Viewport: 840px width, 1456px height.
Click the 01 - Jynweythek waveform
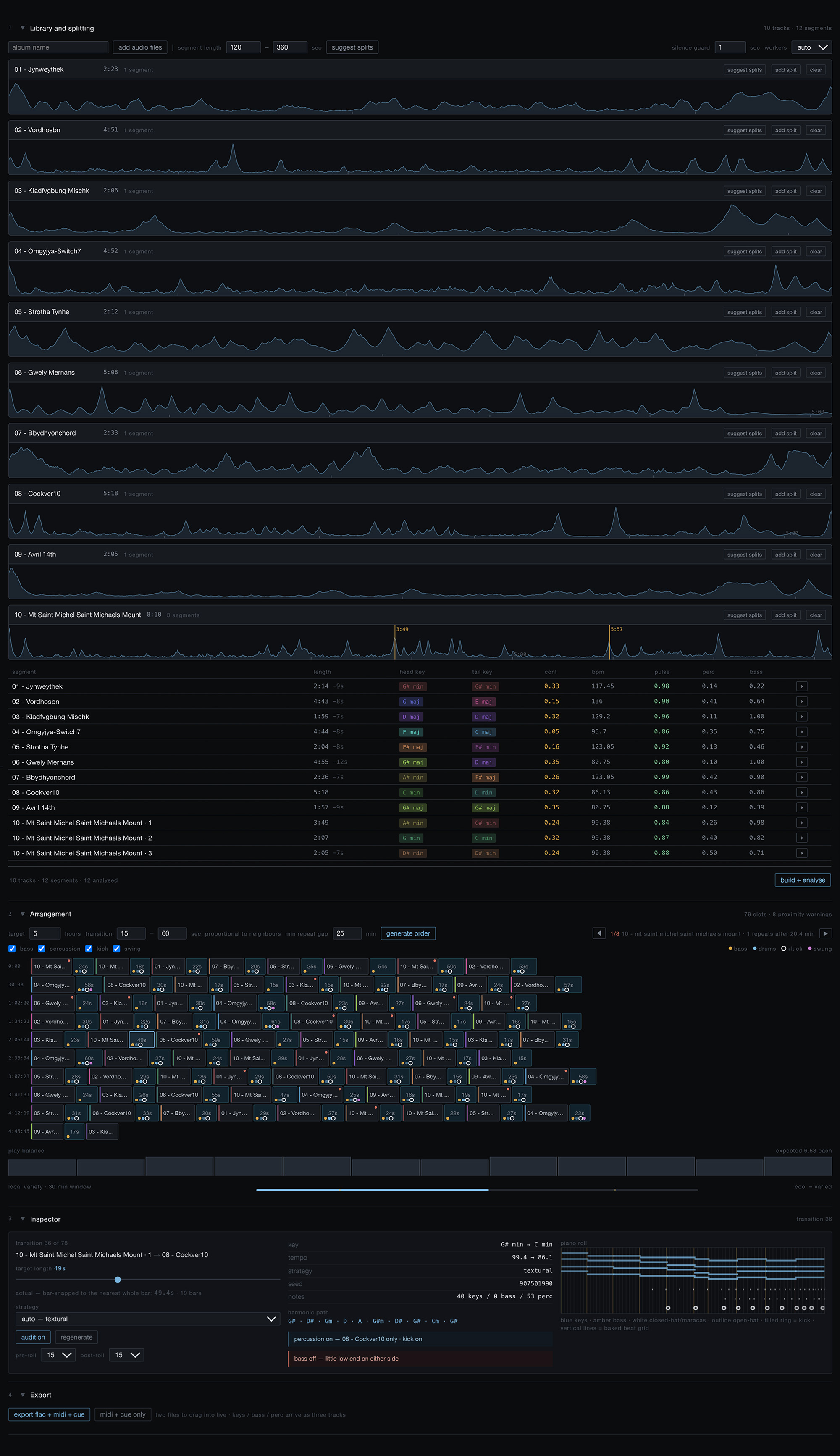click(x=420, y=96)
